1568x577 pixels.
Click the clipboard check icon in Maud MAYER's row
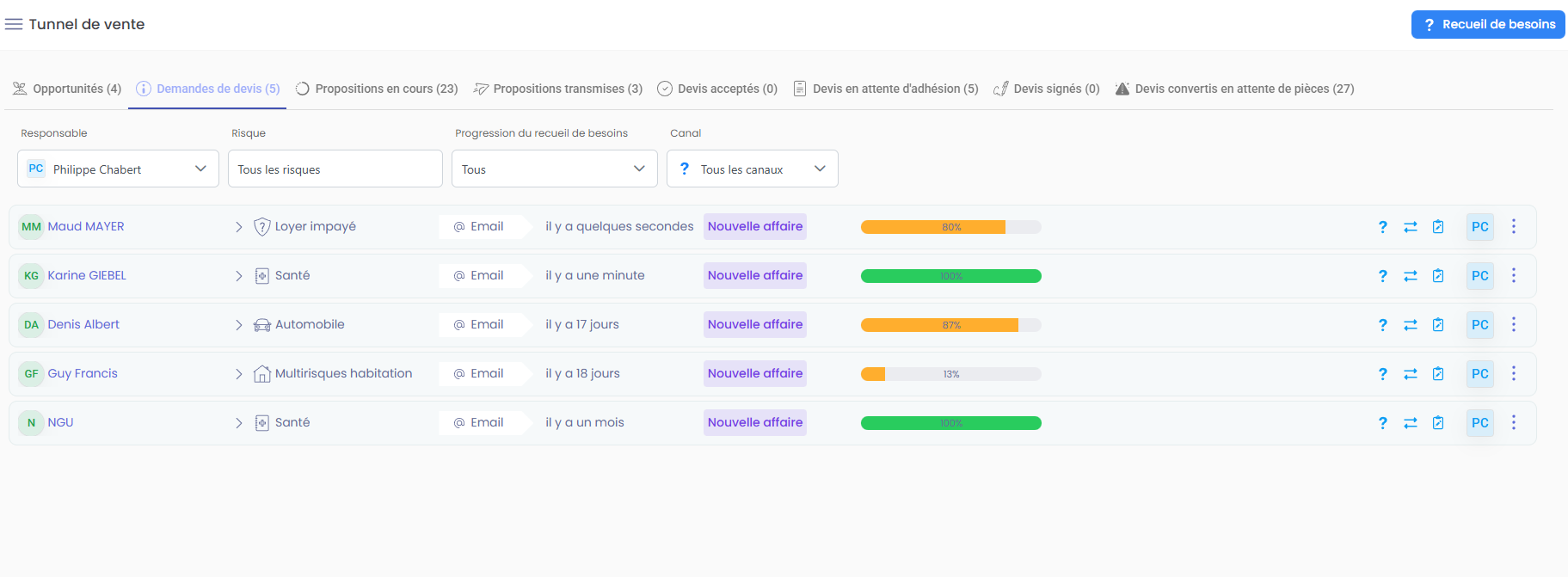point(1438,227)
